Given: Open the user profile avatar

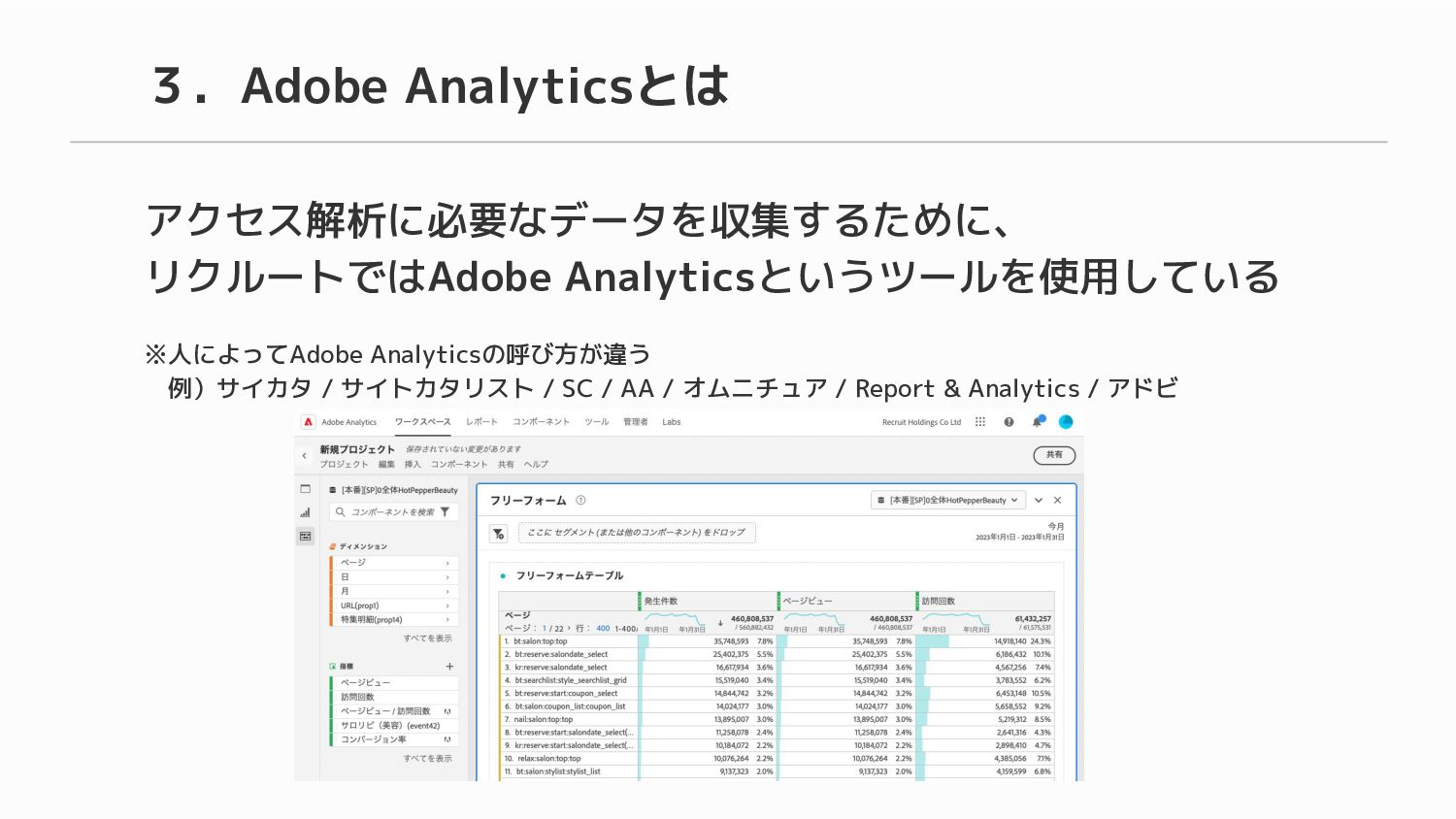Looking at the screenshot, I should pos(1066,422).
